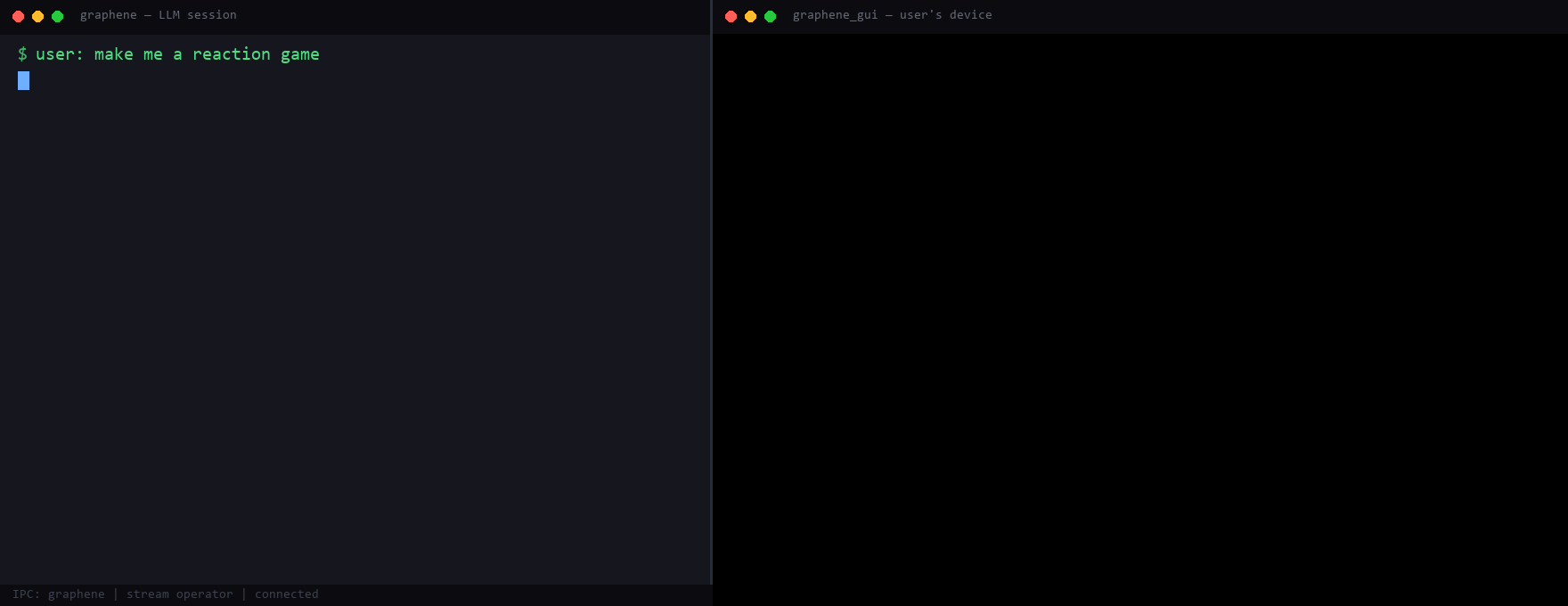Maximize the graphene_gui user's device window
This screenshot has height=606, width=1568.
770,16
